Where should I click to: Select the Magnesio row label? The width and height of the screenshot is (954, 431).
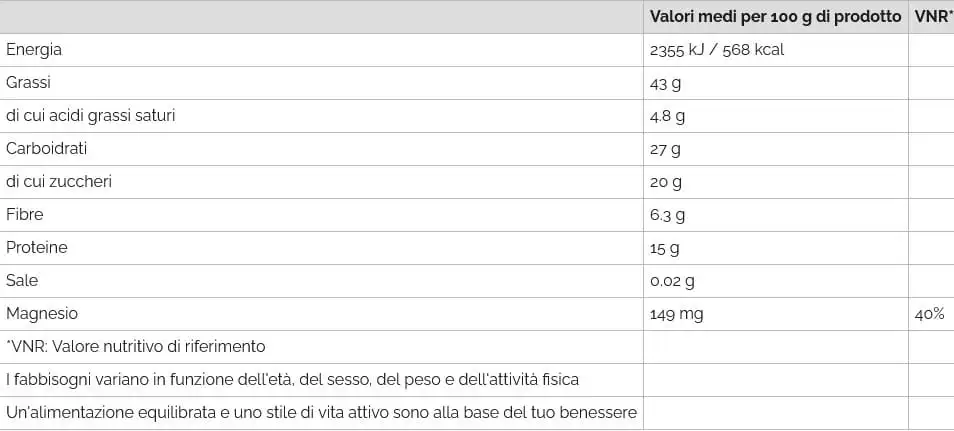tap(42, 314)
